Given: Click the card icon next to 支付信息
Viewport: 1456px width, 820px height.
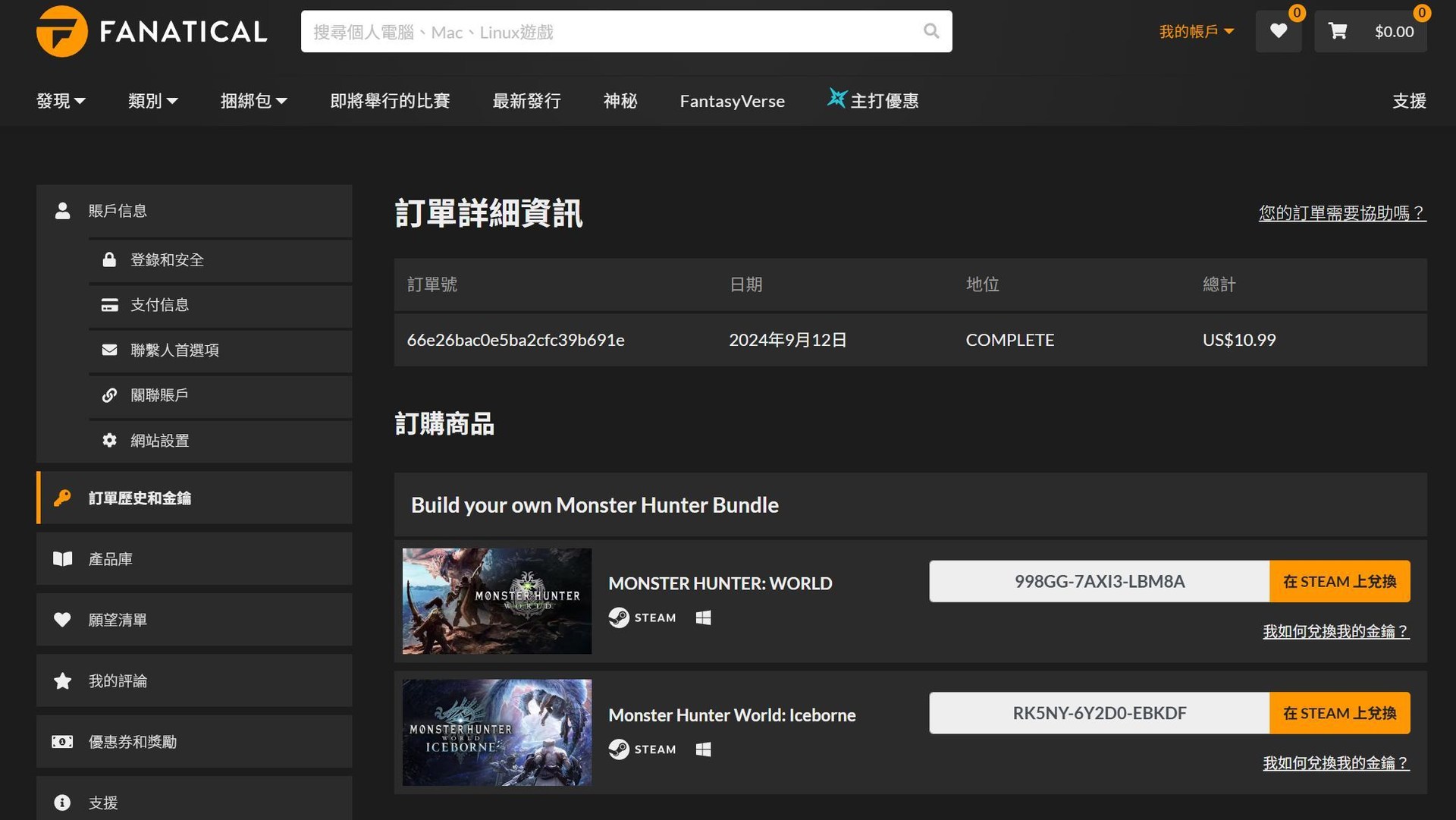Looking at the screenshot, I should pos(111,304).
